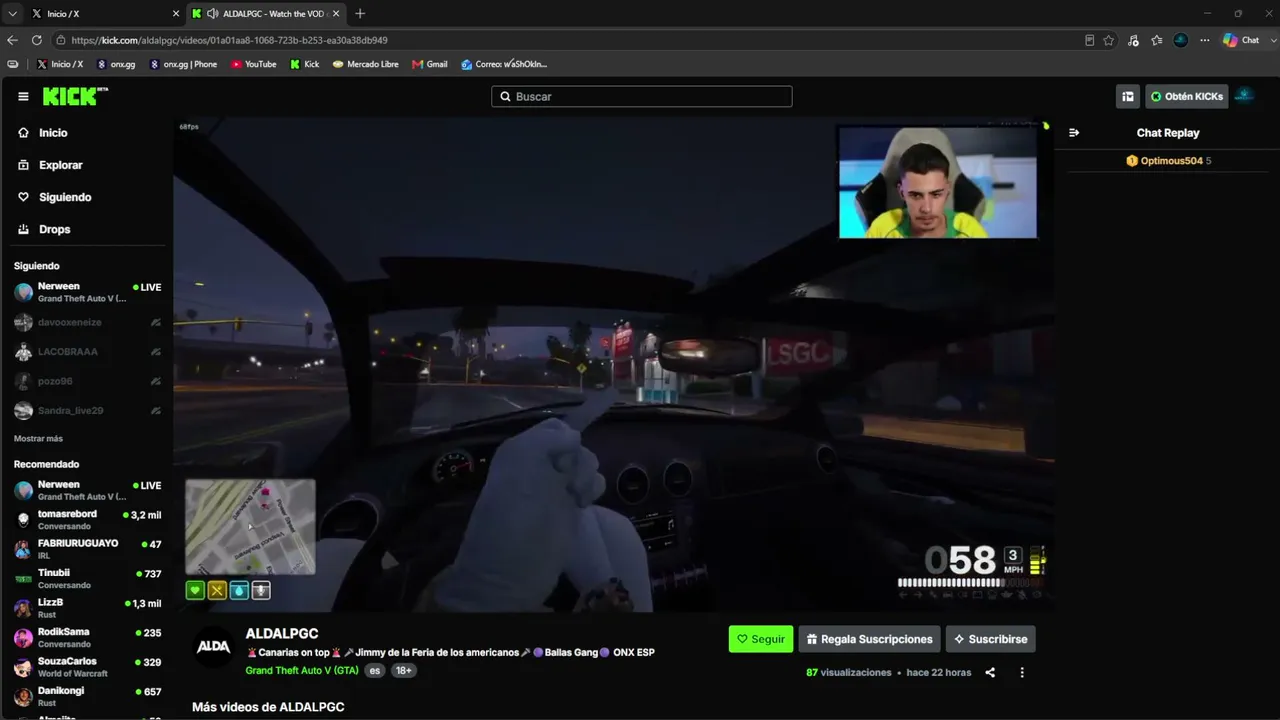Open the YouTube bookmark
Screen dimensions: 1280x720
tap(254, 64)
